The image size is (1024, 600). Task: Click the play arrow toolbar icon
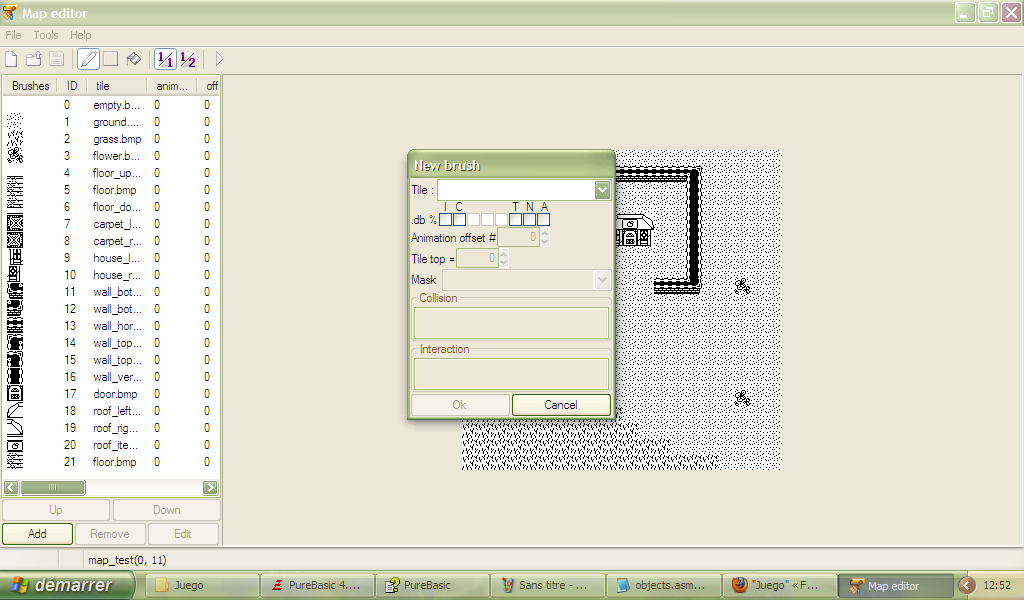point(219,59)
